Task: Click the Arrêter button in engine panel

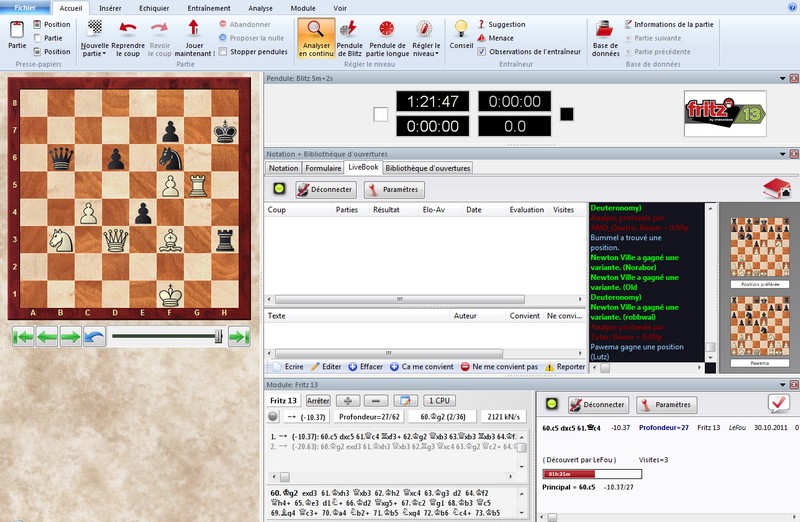Action: (317, 400)
